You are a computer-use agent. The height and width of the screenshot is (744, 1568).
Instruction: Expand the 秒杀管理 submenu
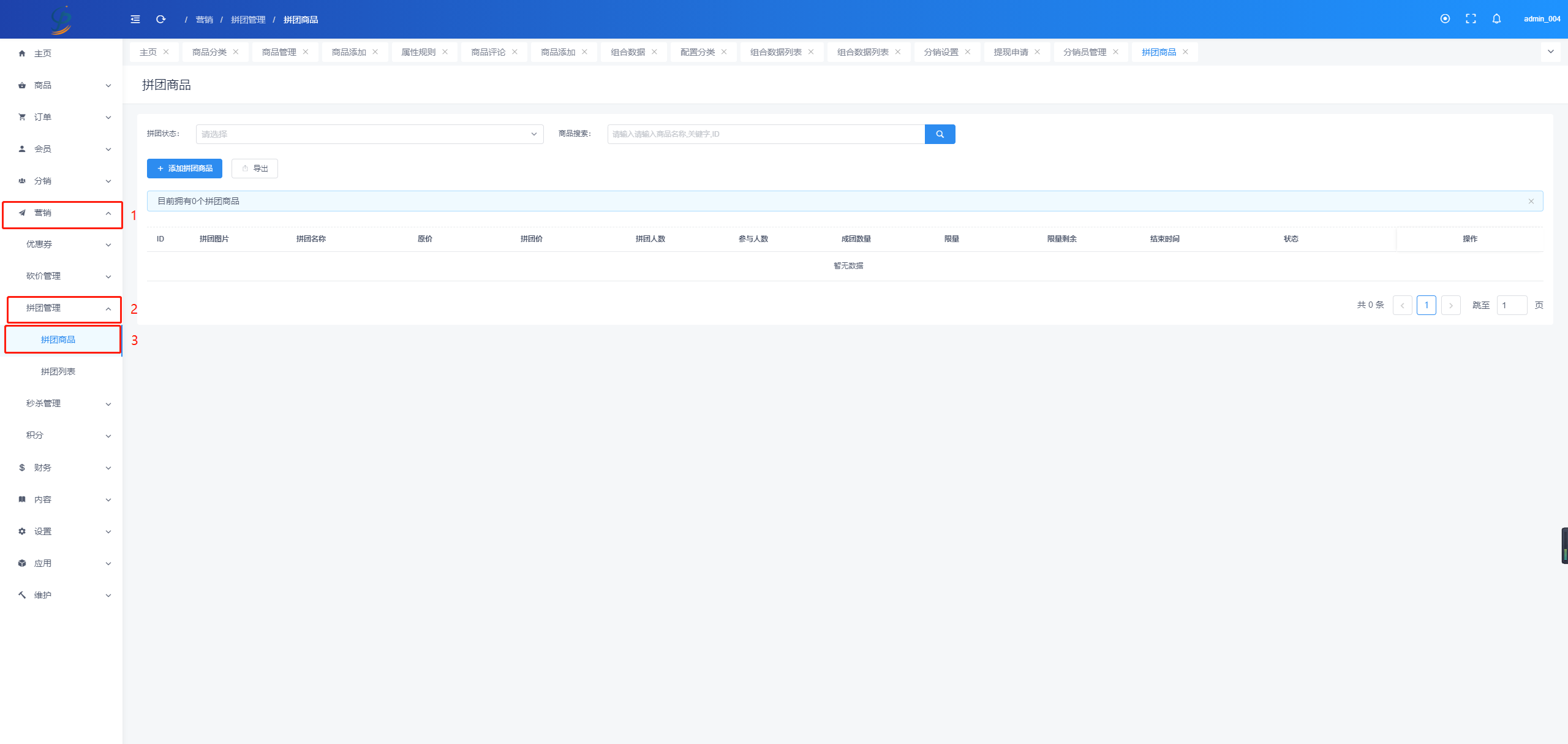pyautogui.click(x=61, y=404)
